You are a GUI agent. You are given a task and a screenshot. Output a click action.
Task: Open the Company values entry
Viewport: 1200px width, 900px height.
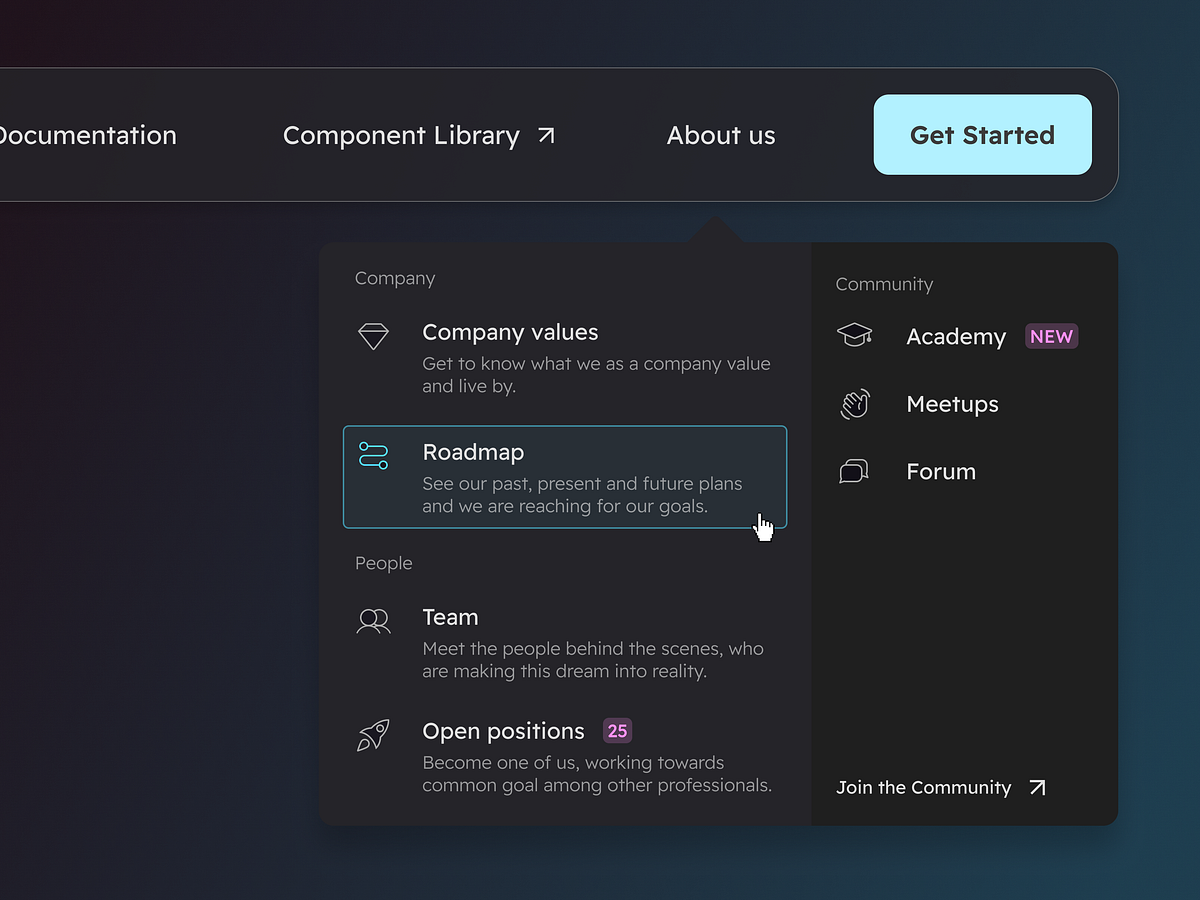(510, 332)
